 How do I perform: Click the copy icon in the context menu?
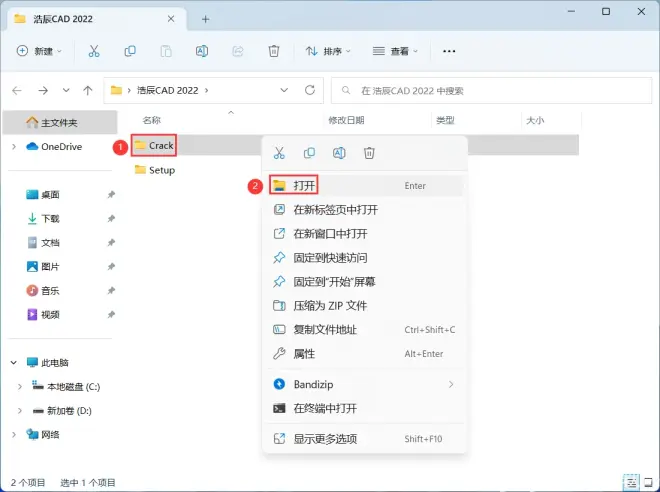point(310,153)
